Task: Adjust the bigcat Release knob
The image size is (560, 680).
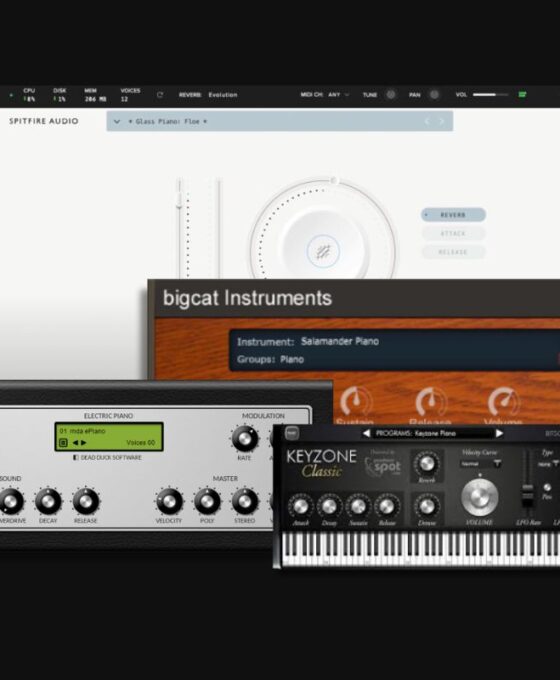Action: tap(431, 402)
